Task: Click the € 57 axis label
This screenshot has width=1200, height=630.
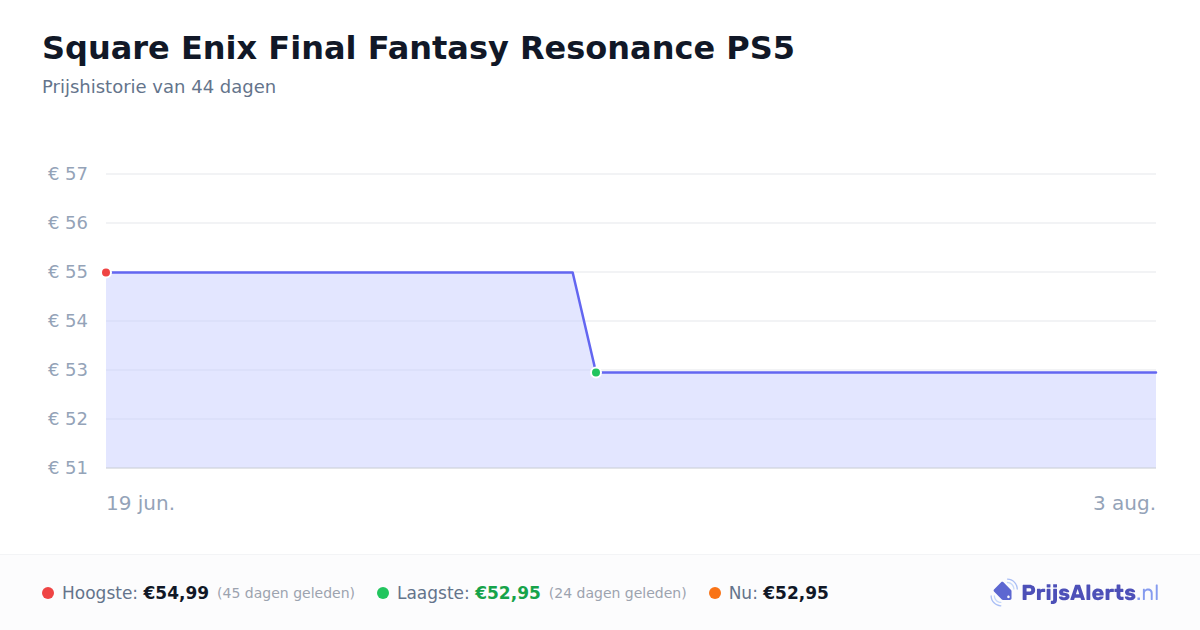Action: pos(68,174)
